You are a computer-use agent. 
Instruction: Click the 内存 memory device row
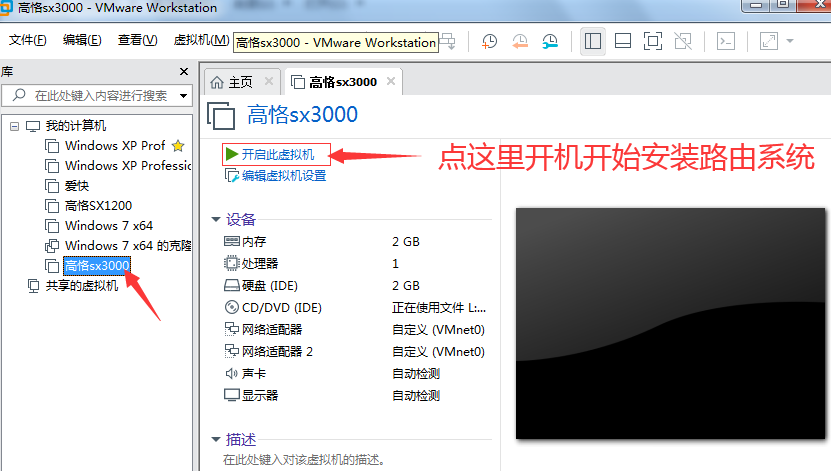point(354,242)
